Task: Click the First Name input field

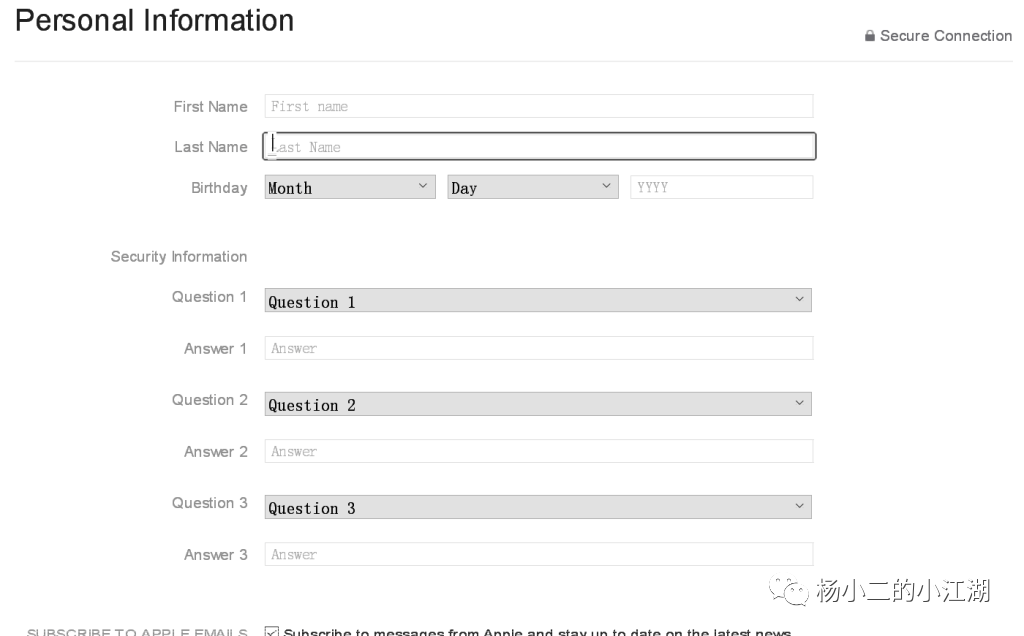Action: click(539, 106)
